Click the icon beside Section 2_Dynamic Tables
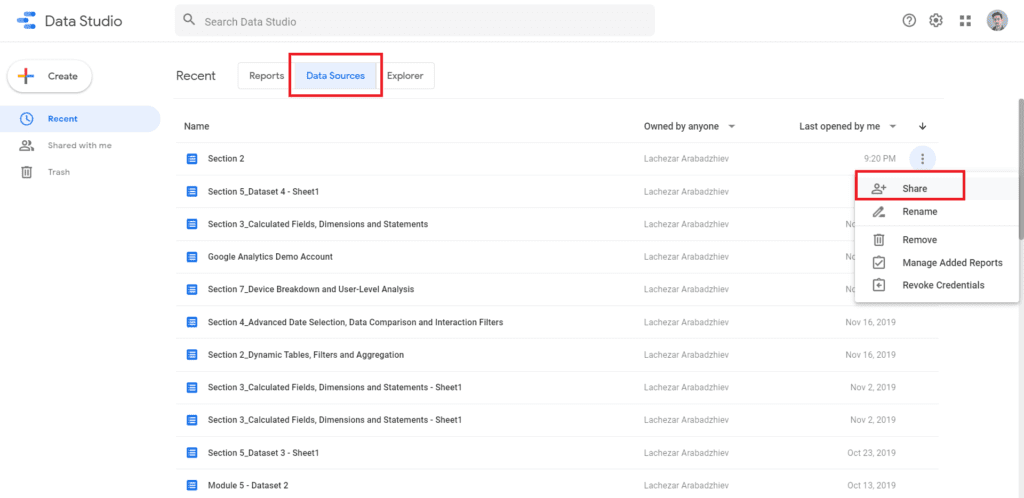Viewport: 1024px width, 498px height. [x=191, y=354]
